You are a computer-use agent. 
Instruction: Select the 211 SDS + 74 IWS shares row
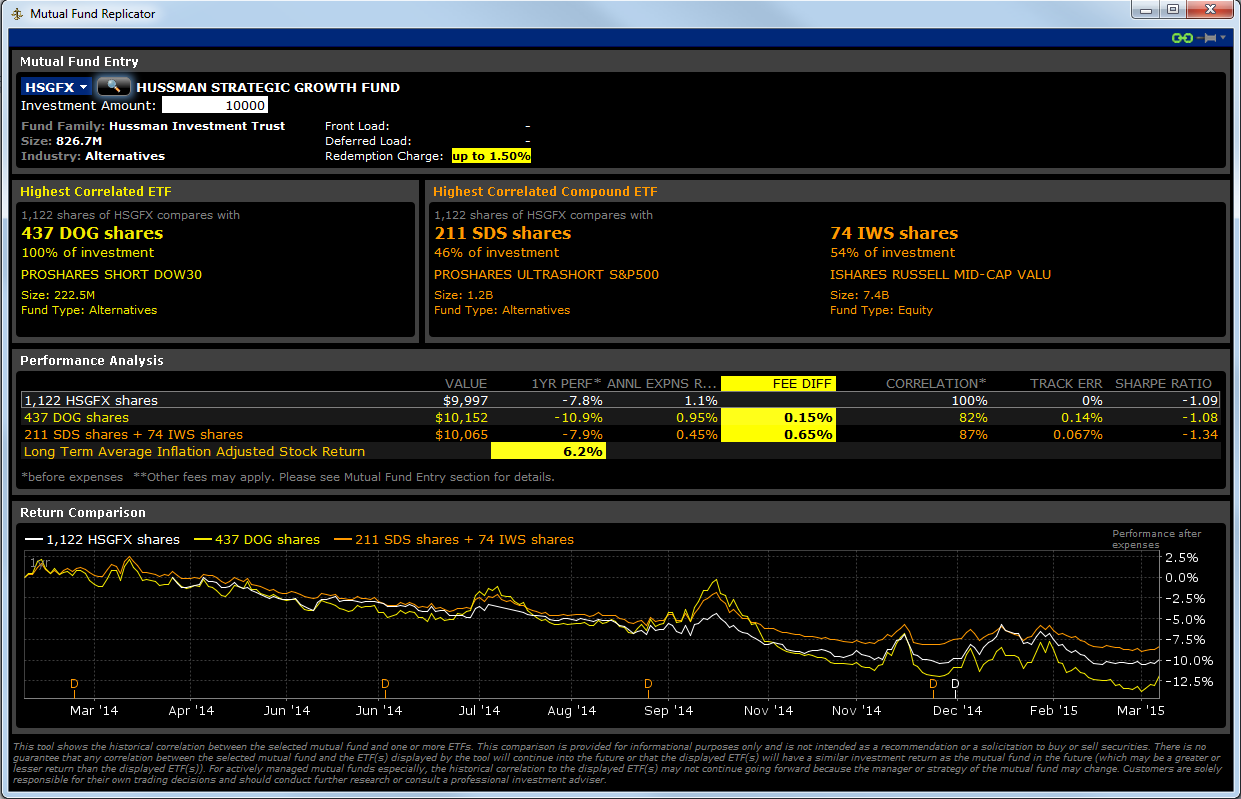pyautogui.click(x=620, y=434)
